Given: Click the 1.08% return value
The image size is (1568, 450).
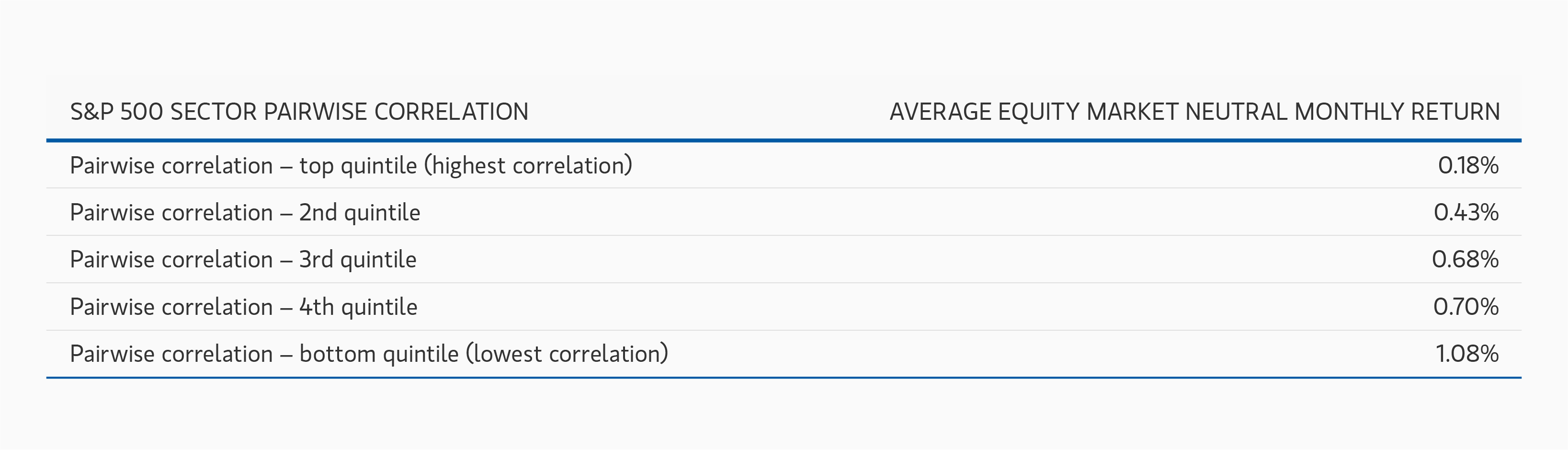Looking at the screenshot, I should [1467, 354].
